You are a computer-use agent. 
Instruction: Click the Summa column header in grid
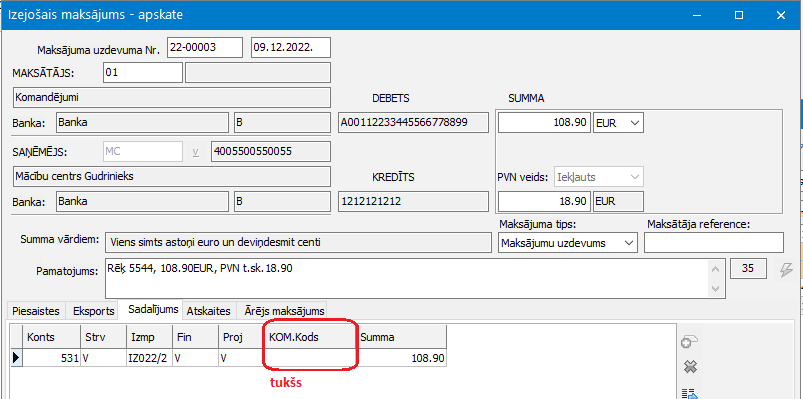click(x=403, y=338)
